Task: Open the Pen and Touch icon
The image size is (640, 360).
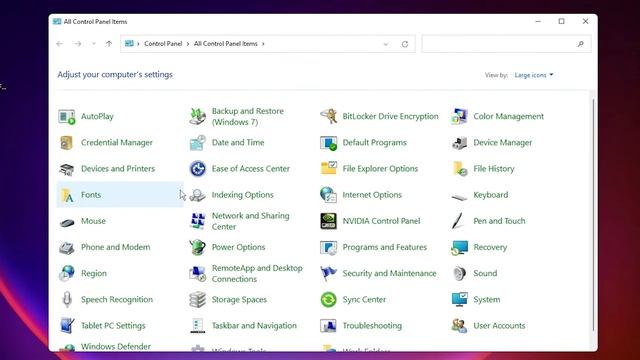Action: pos(458,221)
